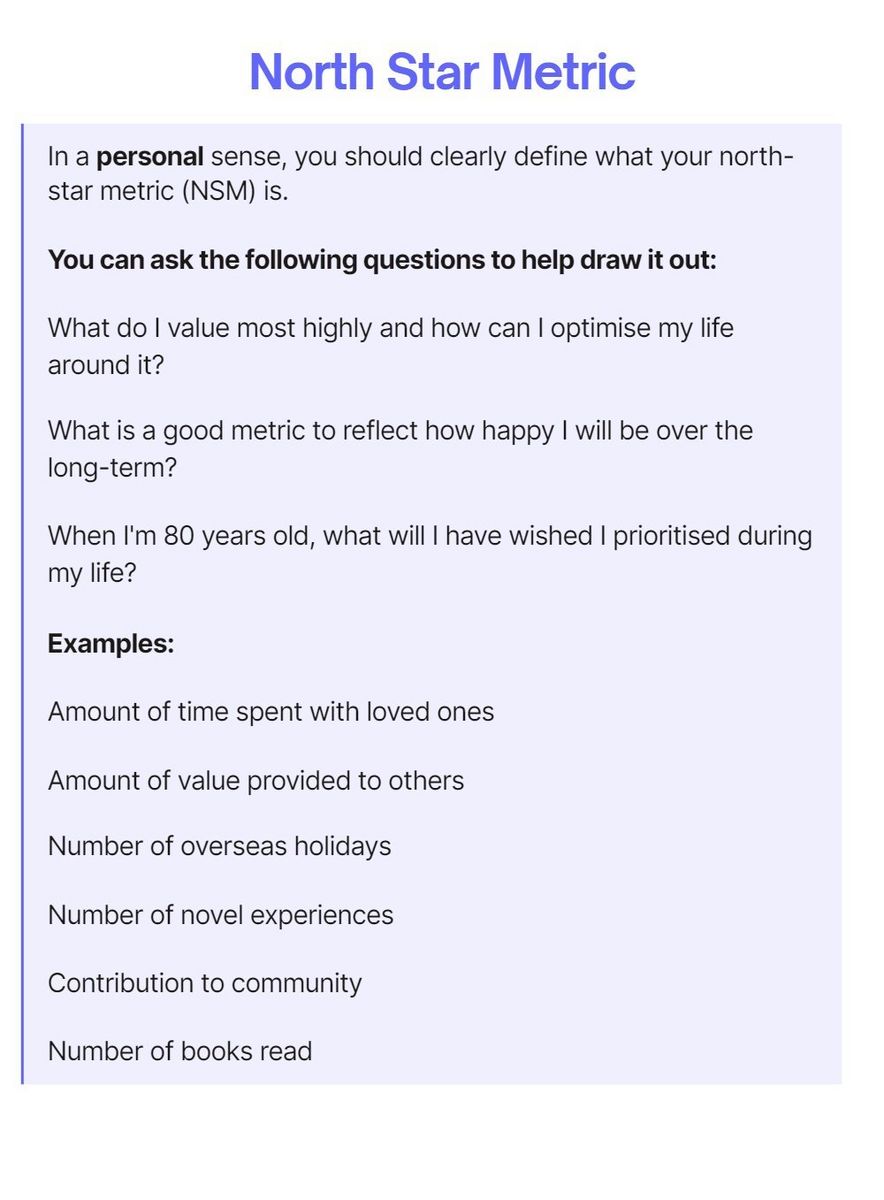Select 'Number of overseas holidays' example
The height and width of the screenshot is (1200, 884).
tap(219, 846)
